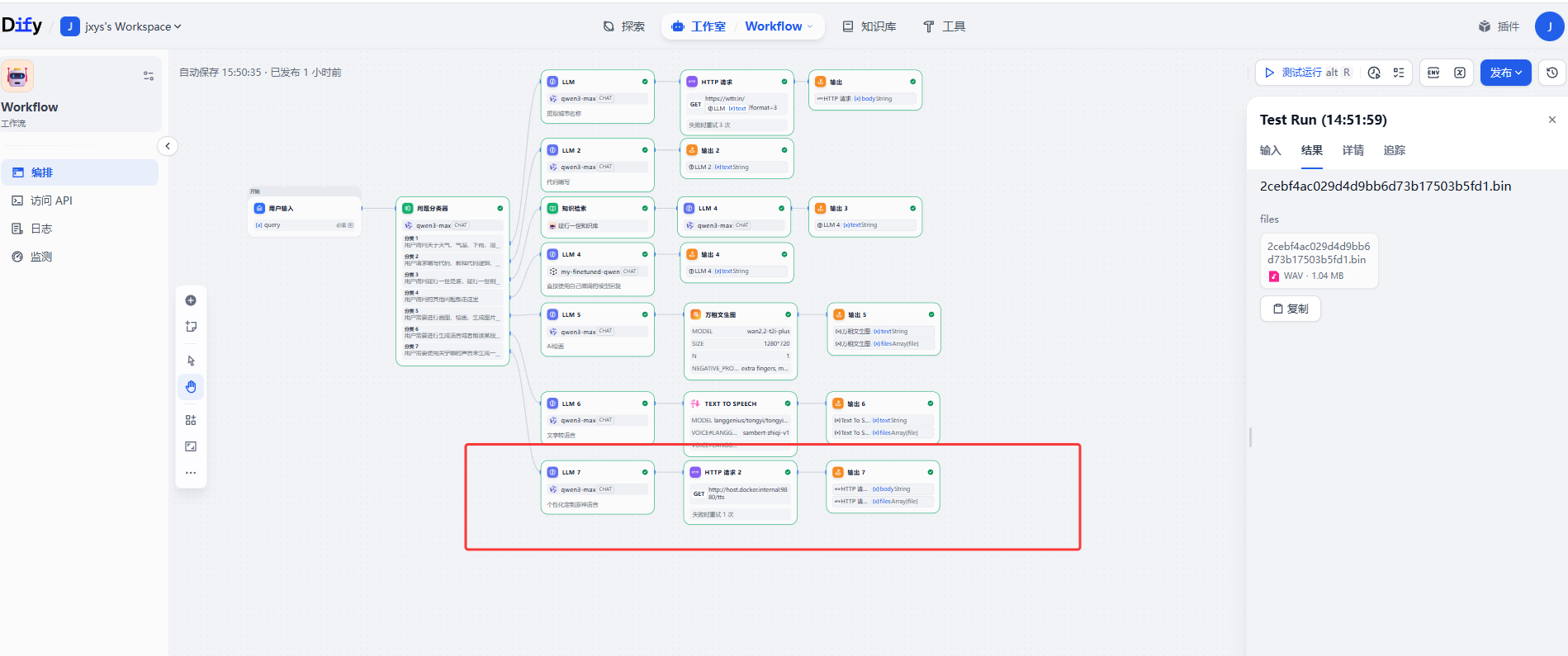The image size is (1568, 656).
Task: Go to 探索 in top navigation
Action: pyautogui.click(x=624, y=26)
